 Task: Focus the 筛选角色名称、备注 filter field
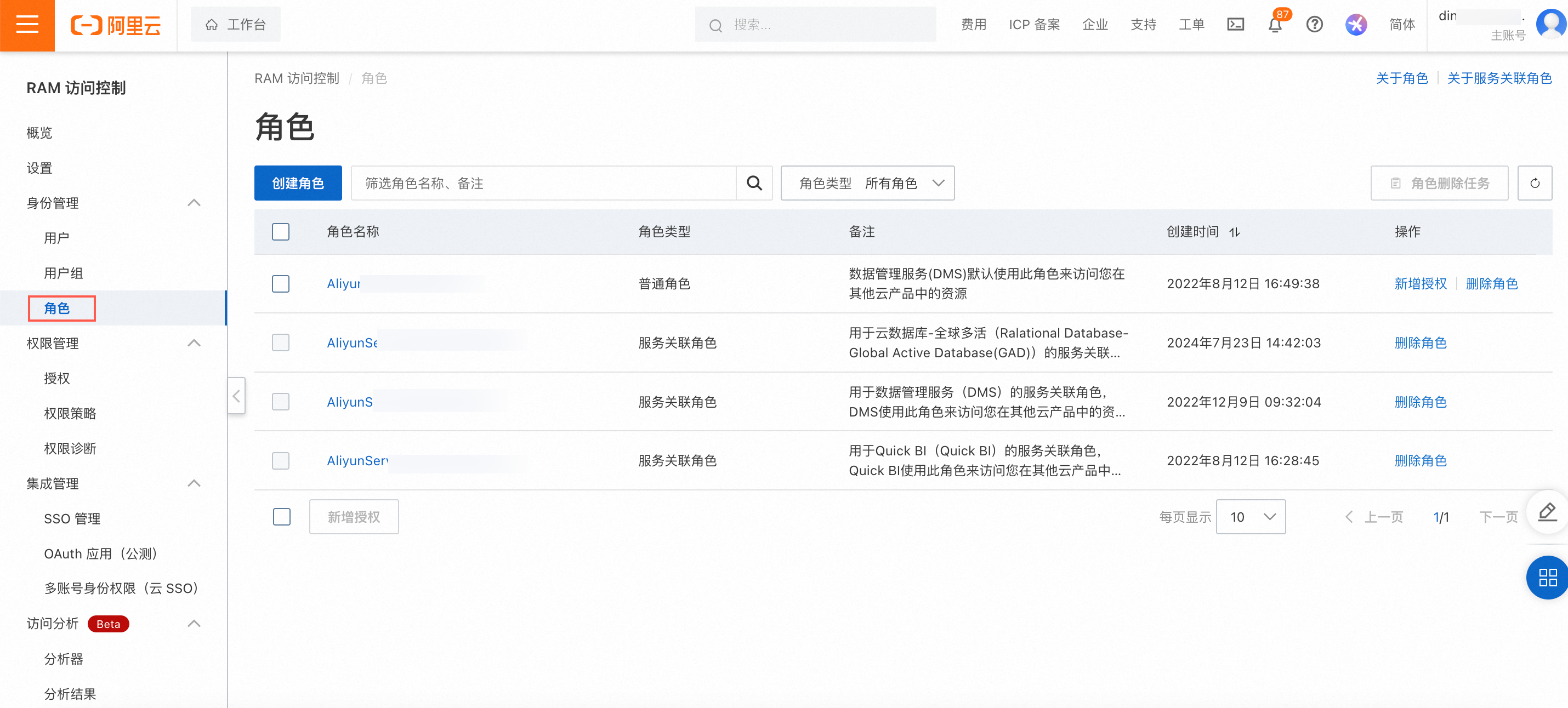543,183
